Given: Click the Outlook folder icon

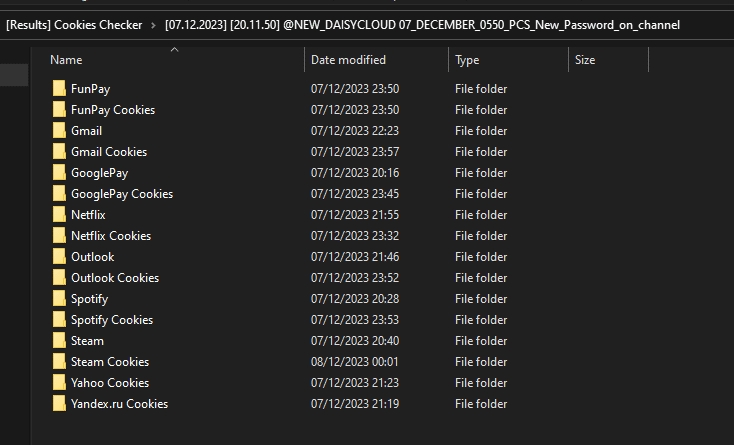Looking at the screenshot, I should pyautogui.click(x=59, y=257).
